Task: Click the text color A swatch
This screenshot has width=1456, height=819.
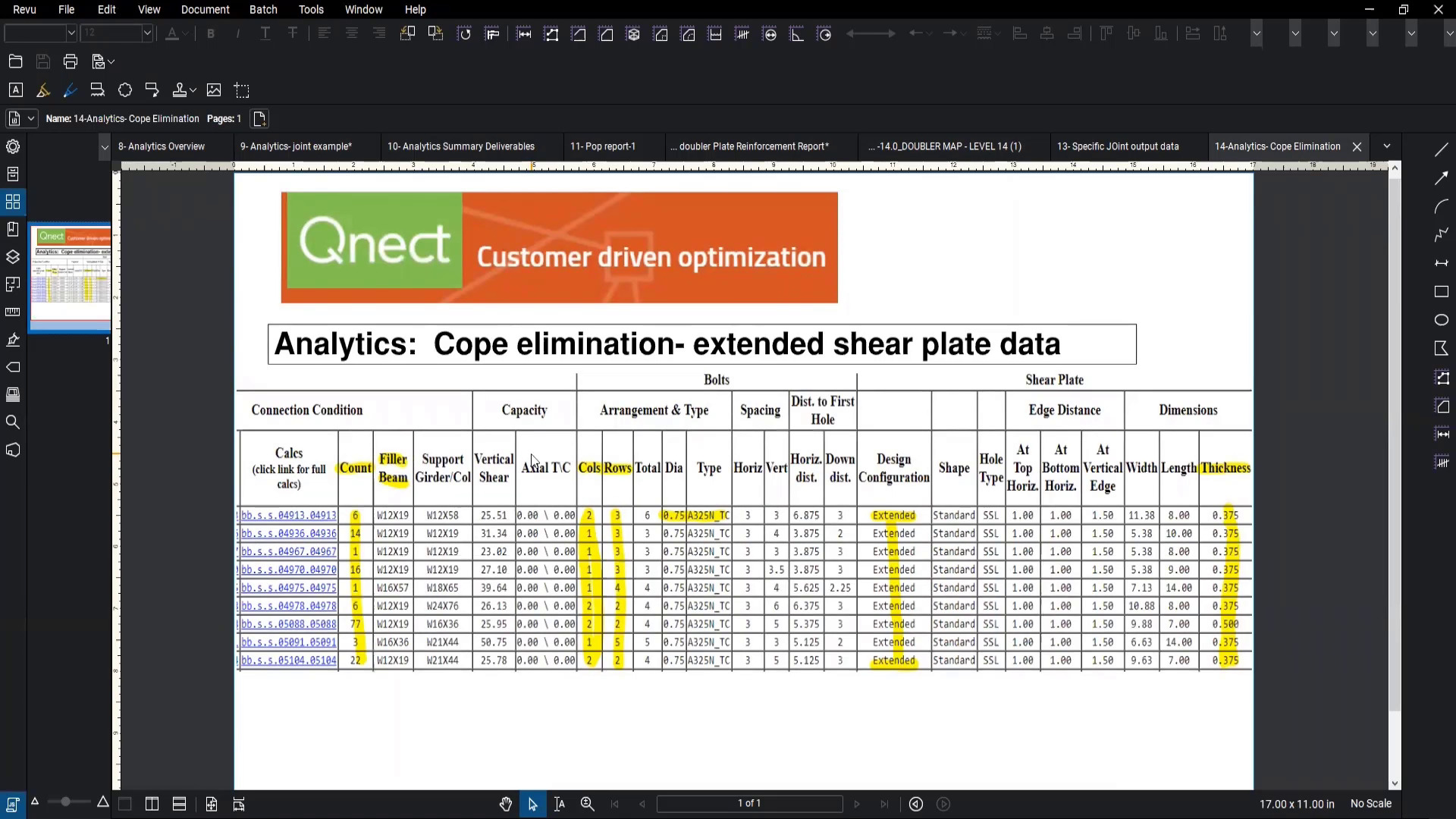Action: [x=172, y=33]
